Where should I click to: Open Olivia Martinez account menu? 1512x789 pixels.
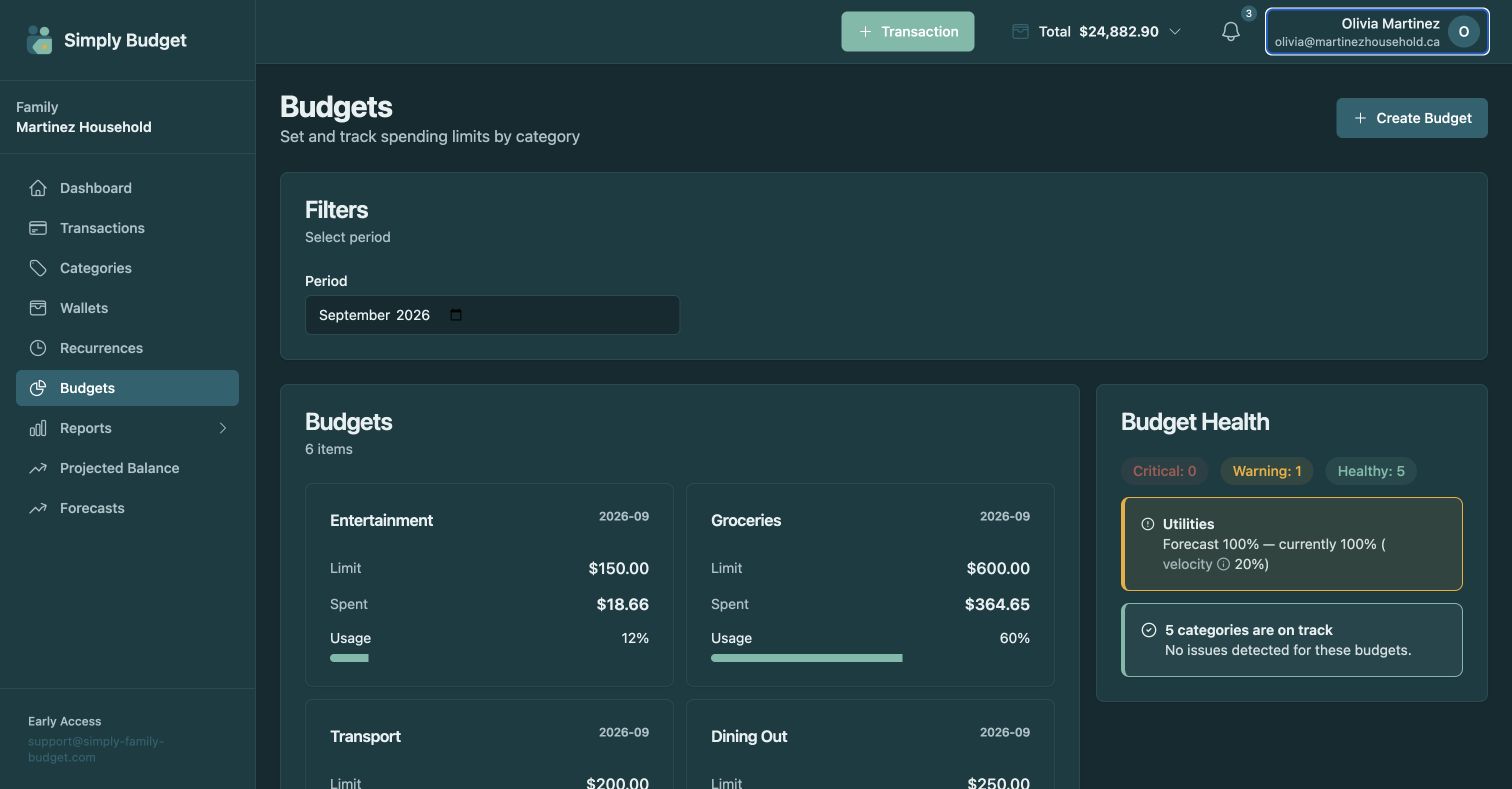(x=1377, y=32)
